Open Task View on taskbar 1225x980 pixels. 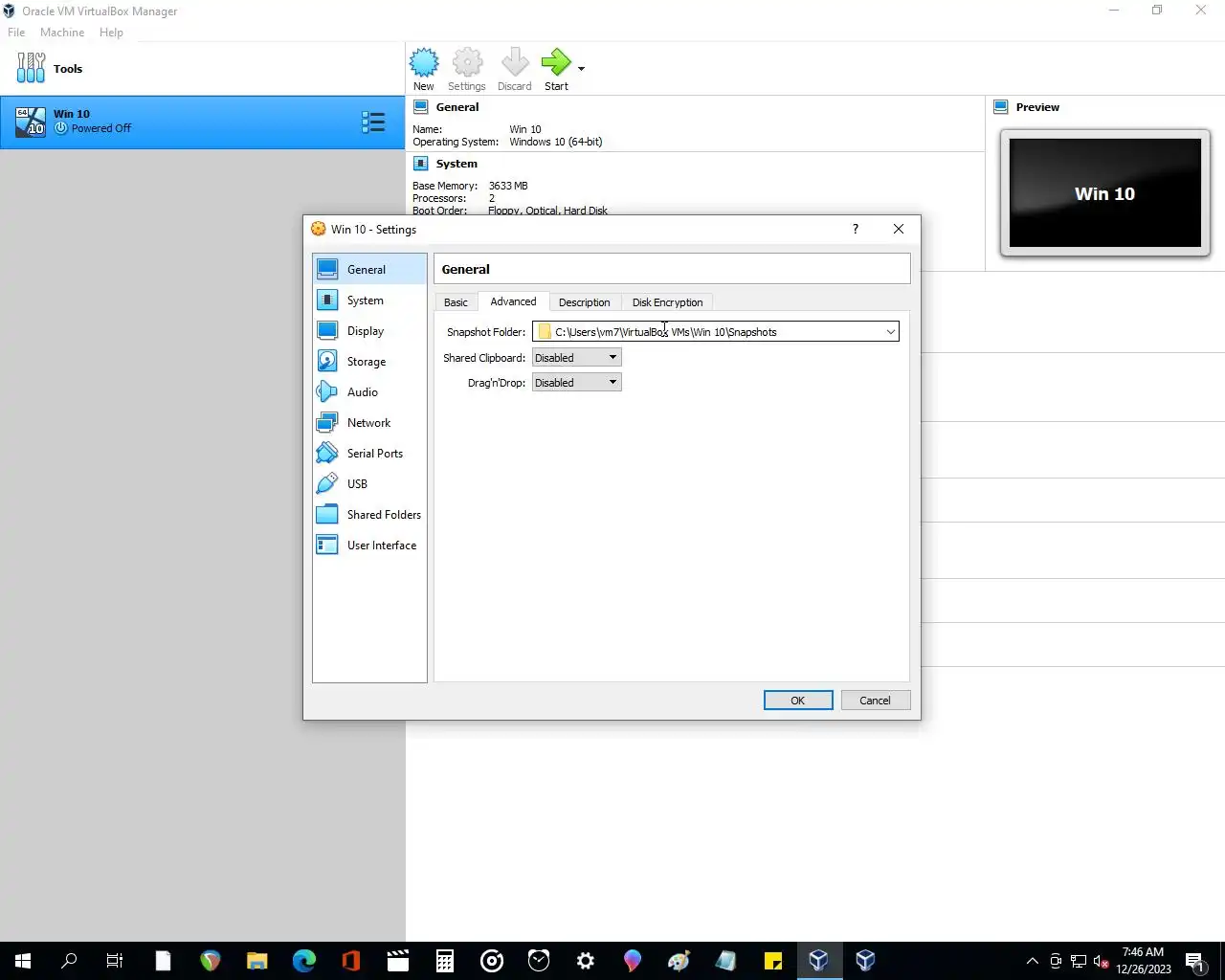115,960
